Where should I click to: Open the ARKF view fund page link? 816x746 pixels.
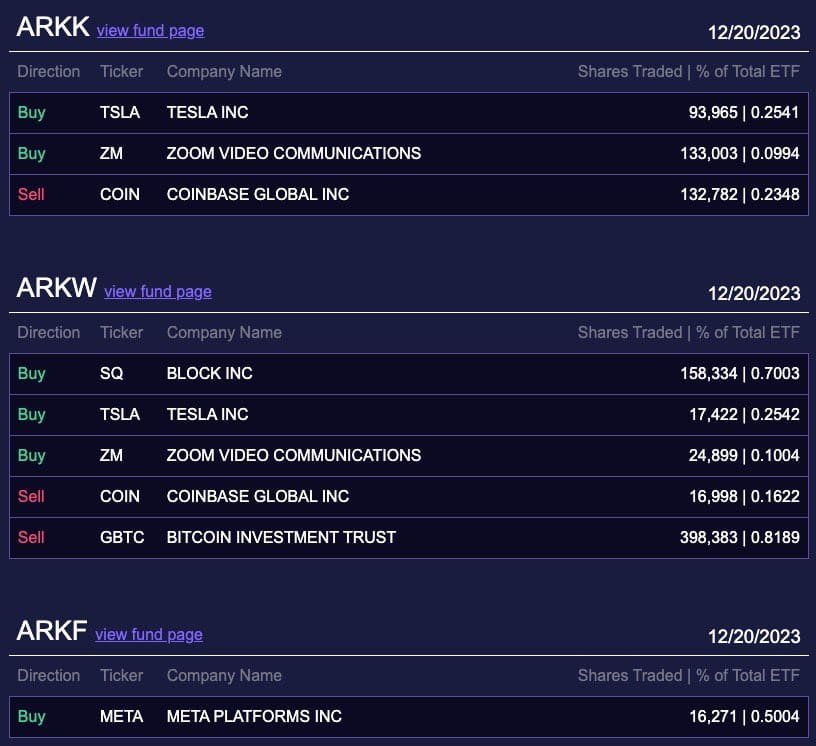148,634
